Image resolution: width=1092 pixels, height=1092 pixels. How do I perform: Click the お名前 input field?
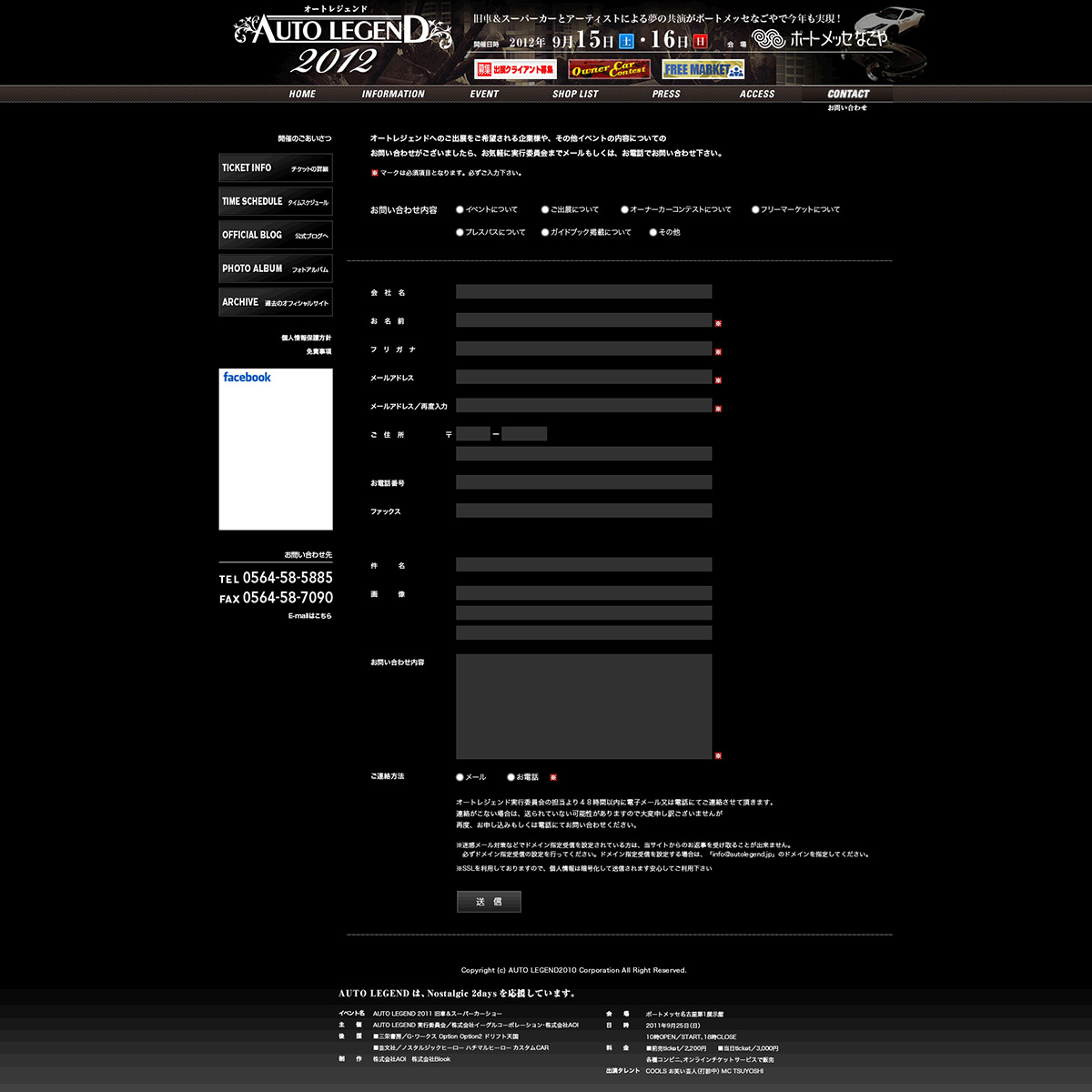click(584, 320)
